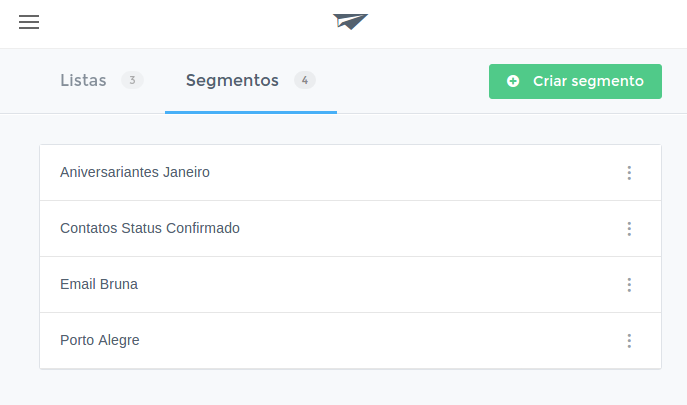Click the Segmentos count badge
The width and height of the screenshot is (687, 405).
(x=305, y=80)
